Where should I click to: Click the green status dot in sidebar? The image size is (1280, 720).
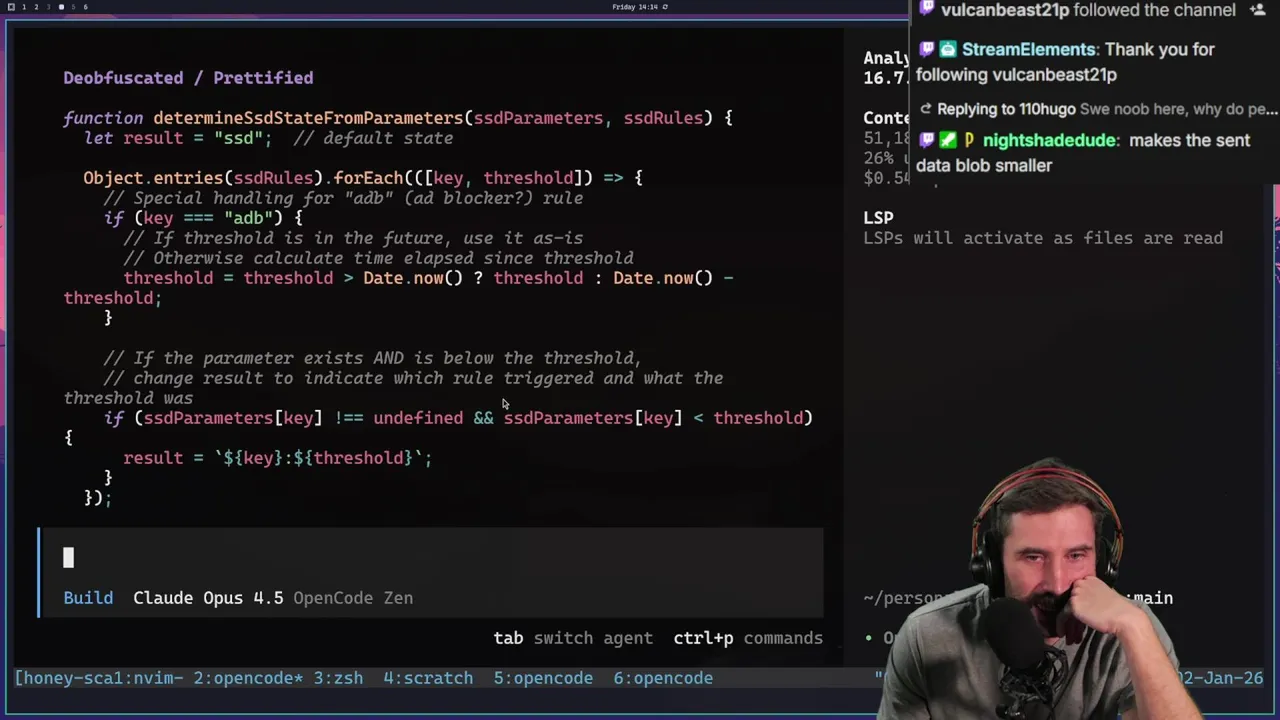(x=868, y=638)
